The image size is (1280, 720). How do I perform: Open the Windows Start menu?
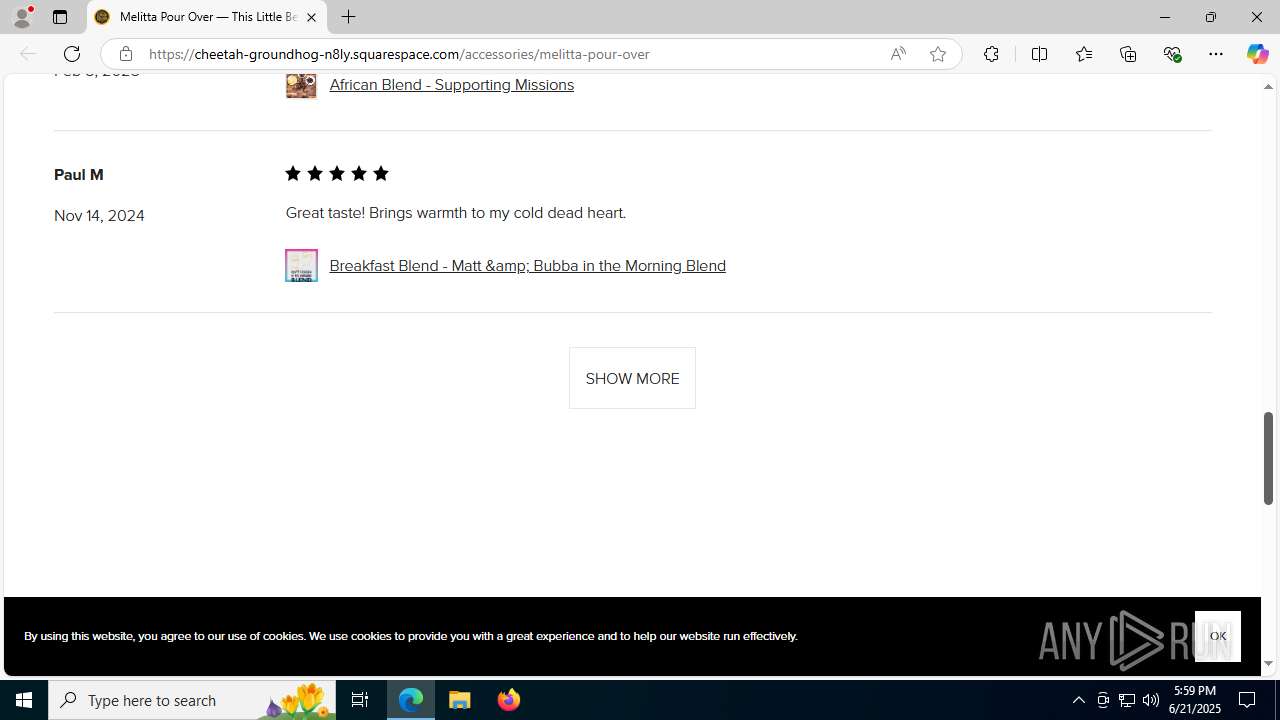(24, 700)
